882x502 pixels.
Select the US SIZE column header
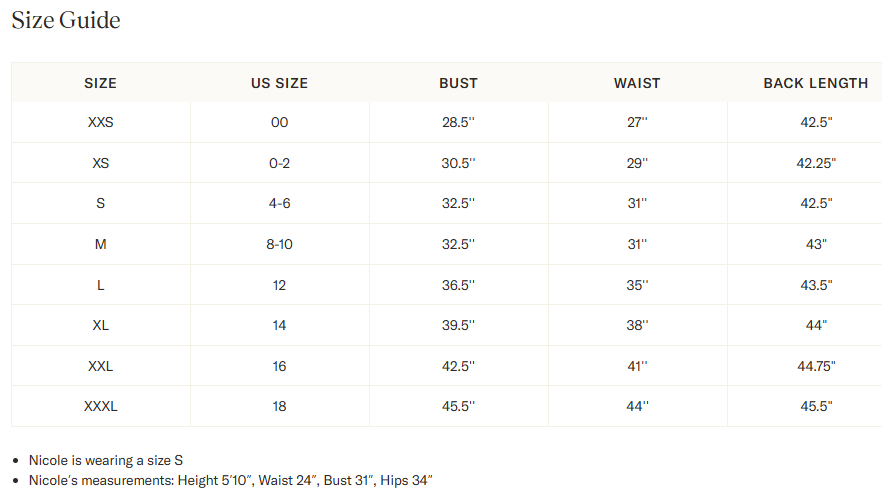[x=279, y=83]
